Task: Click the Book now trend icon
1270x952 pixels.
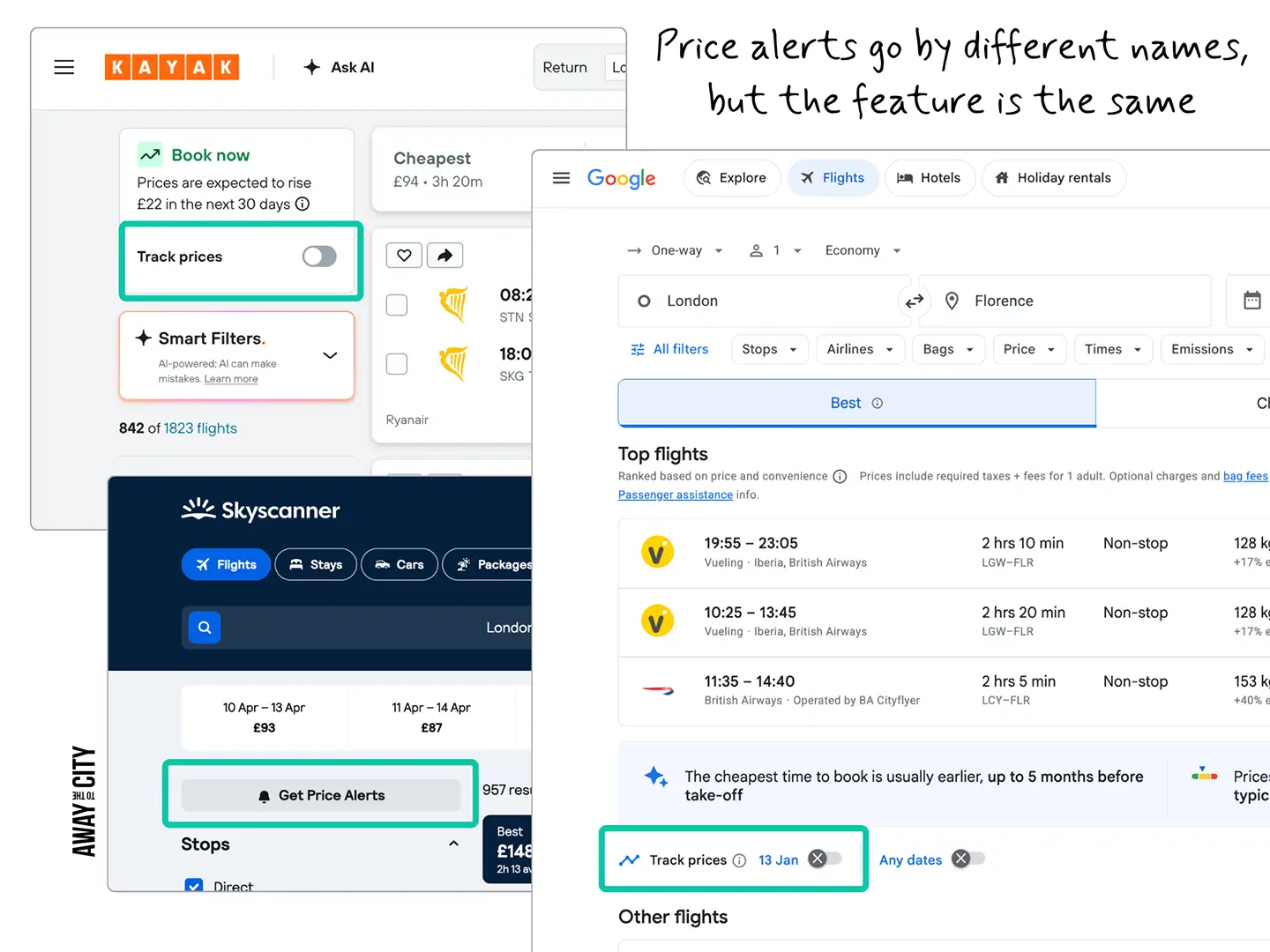Action: click(x=150, y=155)
